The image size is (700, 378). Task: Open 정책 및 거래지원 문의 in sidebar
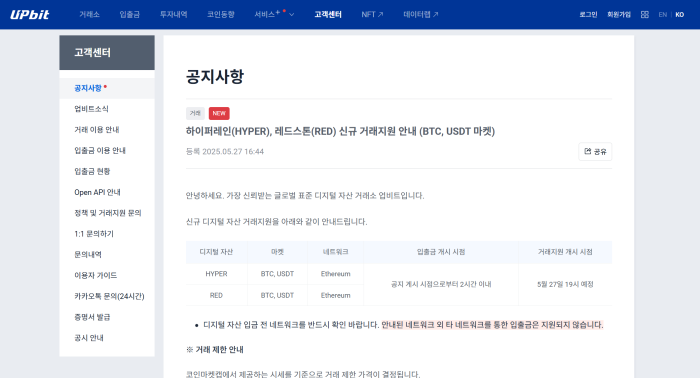coord(107,213)
